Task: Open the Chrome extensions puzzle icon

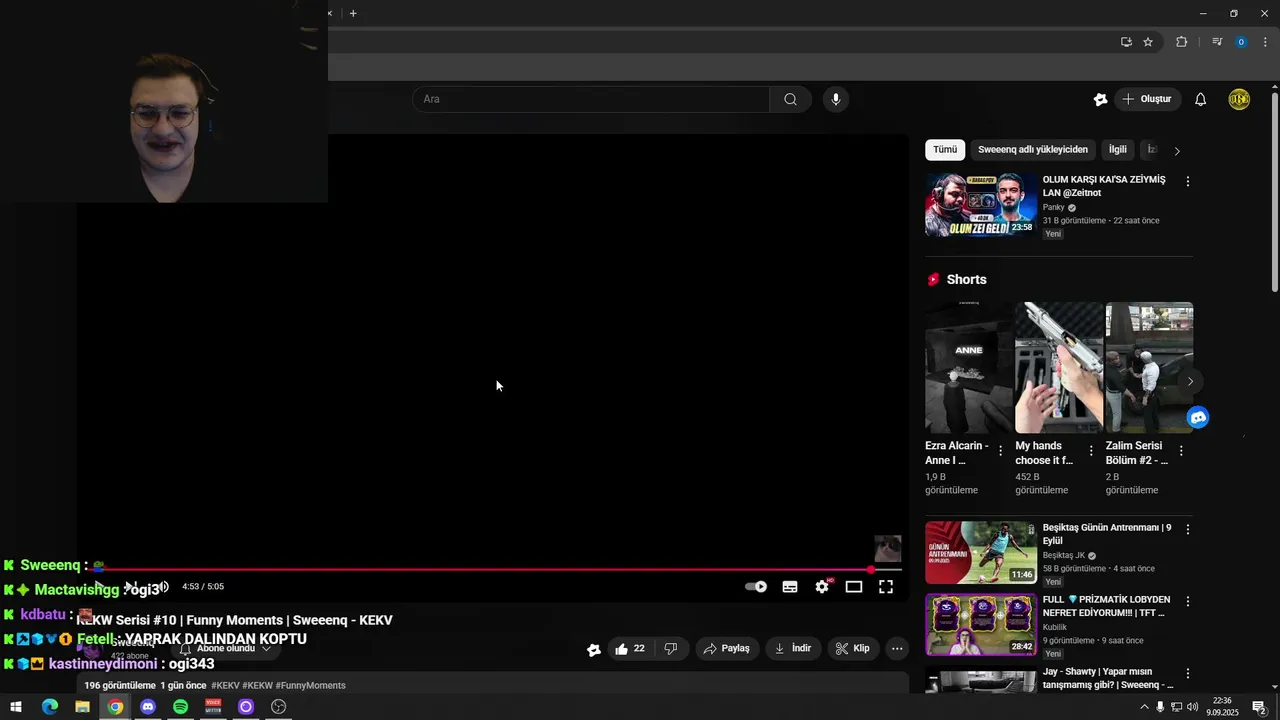Action: [1182, 42]
